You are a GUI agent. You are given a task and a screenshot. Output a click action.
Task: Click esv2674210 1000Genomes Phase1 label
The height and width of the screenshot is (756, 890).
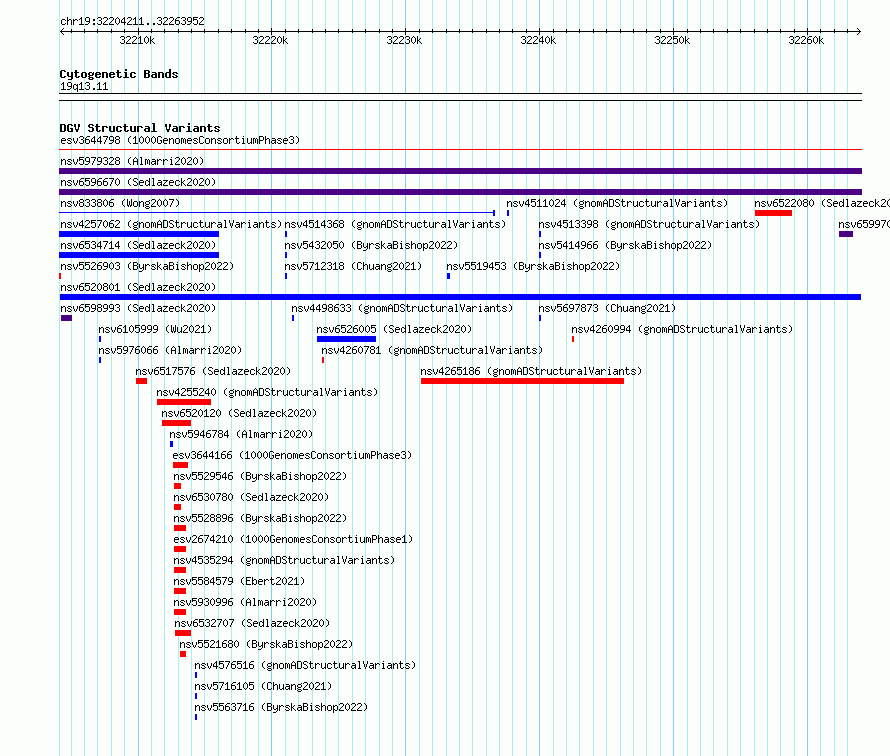(293, 539)
